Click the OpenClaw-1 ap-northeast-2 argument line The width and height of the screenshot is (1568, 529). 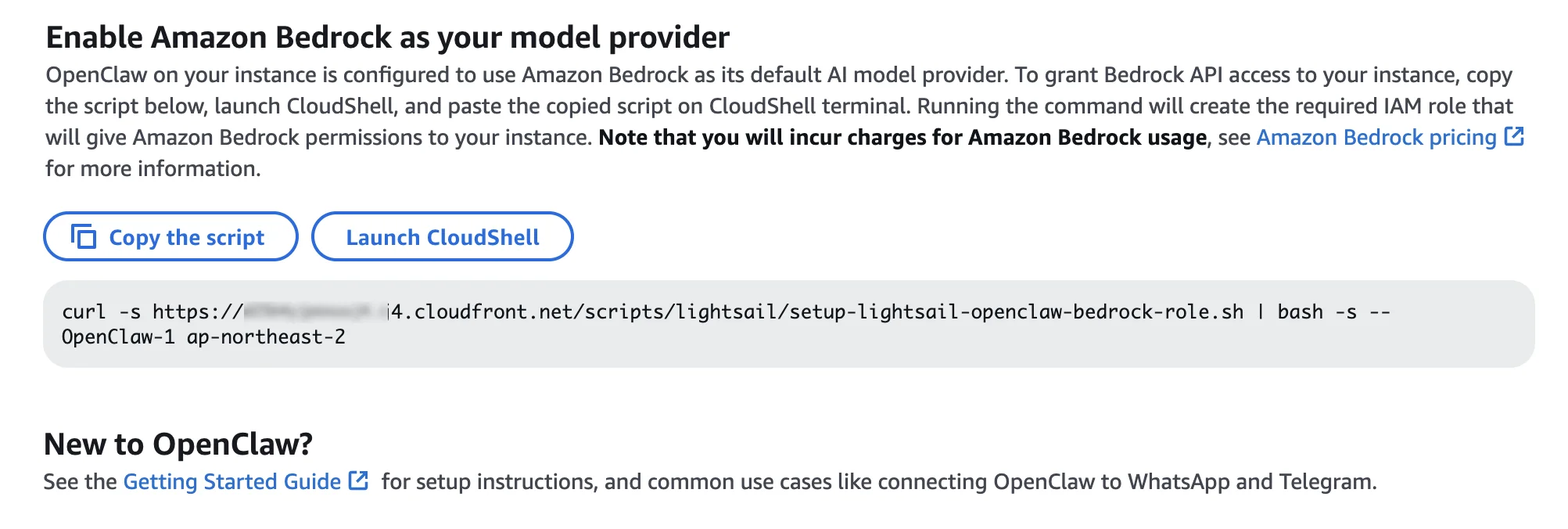(x=203, y=337)
